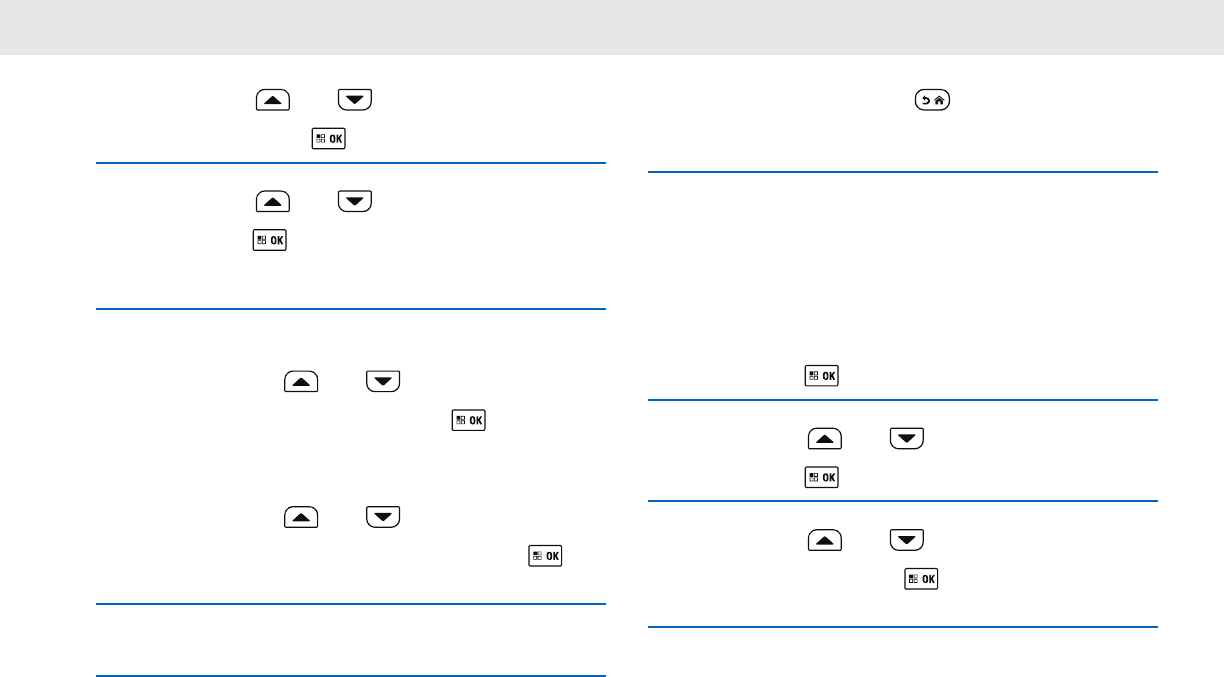Viewport: 1224px width, 677px height.
Task: Click up arrow in upper indented left sub-step
Action: (x=301, y=381)
